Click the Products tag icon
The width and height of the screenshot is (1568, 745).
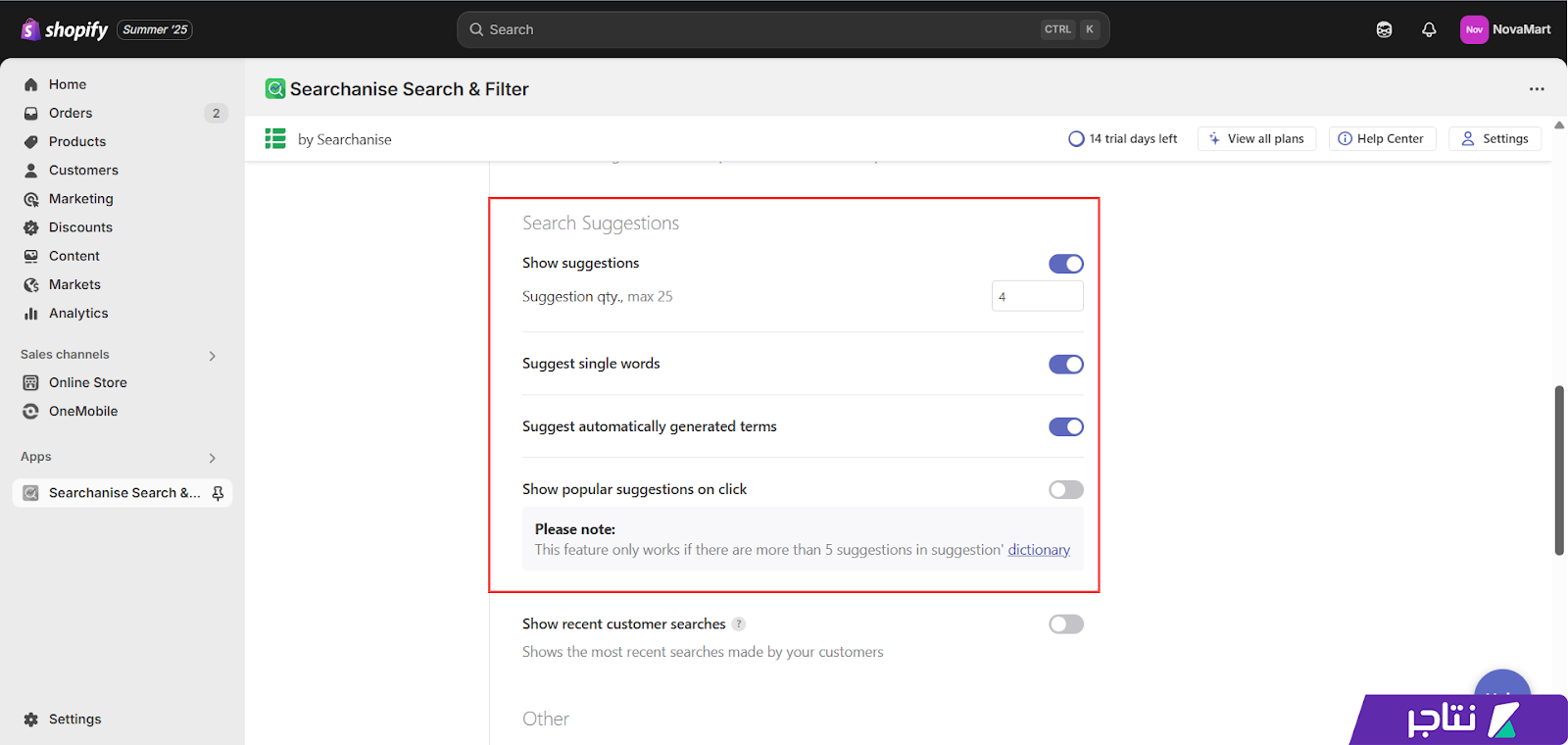(x=31, y=141)
